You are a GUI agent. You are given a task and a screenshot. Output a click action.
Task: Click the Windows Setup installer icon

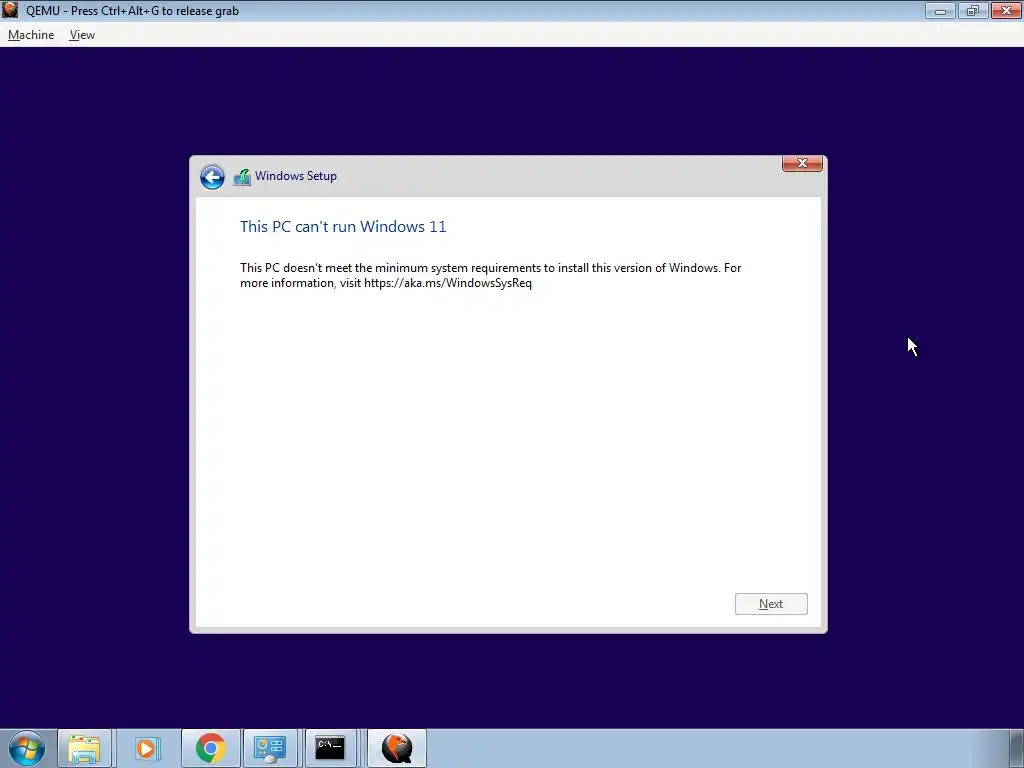[242, 176]
